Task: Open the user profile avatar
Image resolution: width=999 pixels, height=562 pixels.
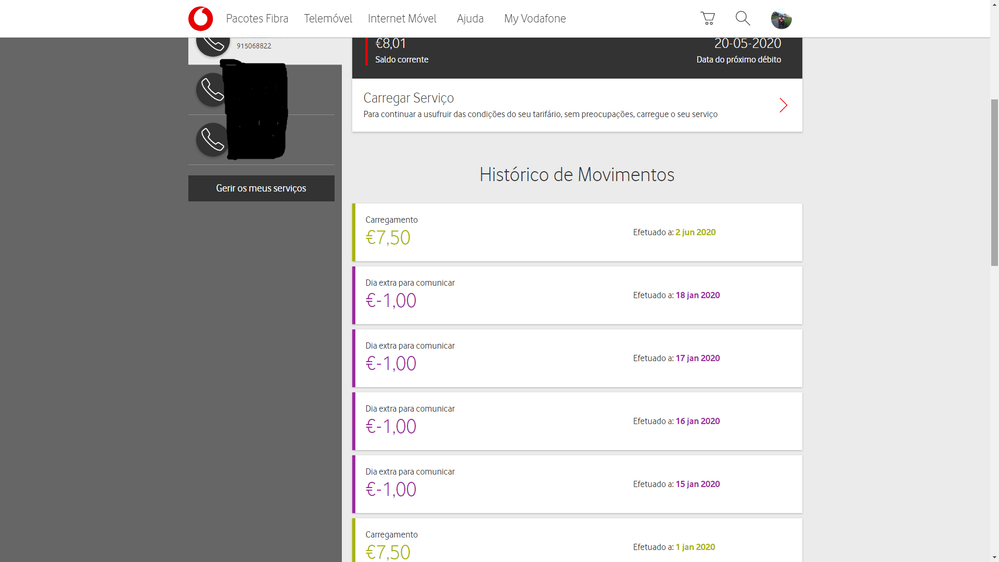Action: (781, 19)
